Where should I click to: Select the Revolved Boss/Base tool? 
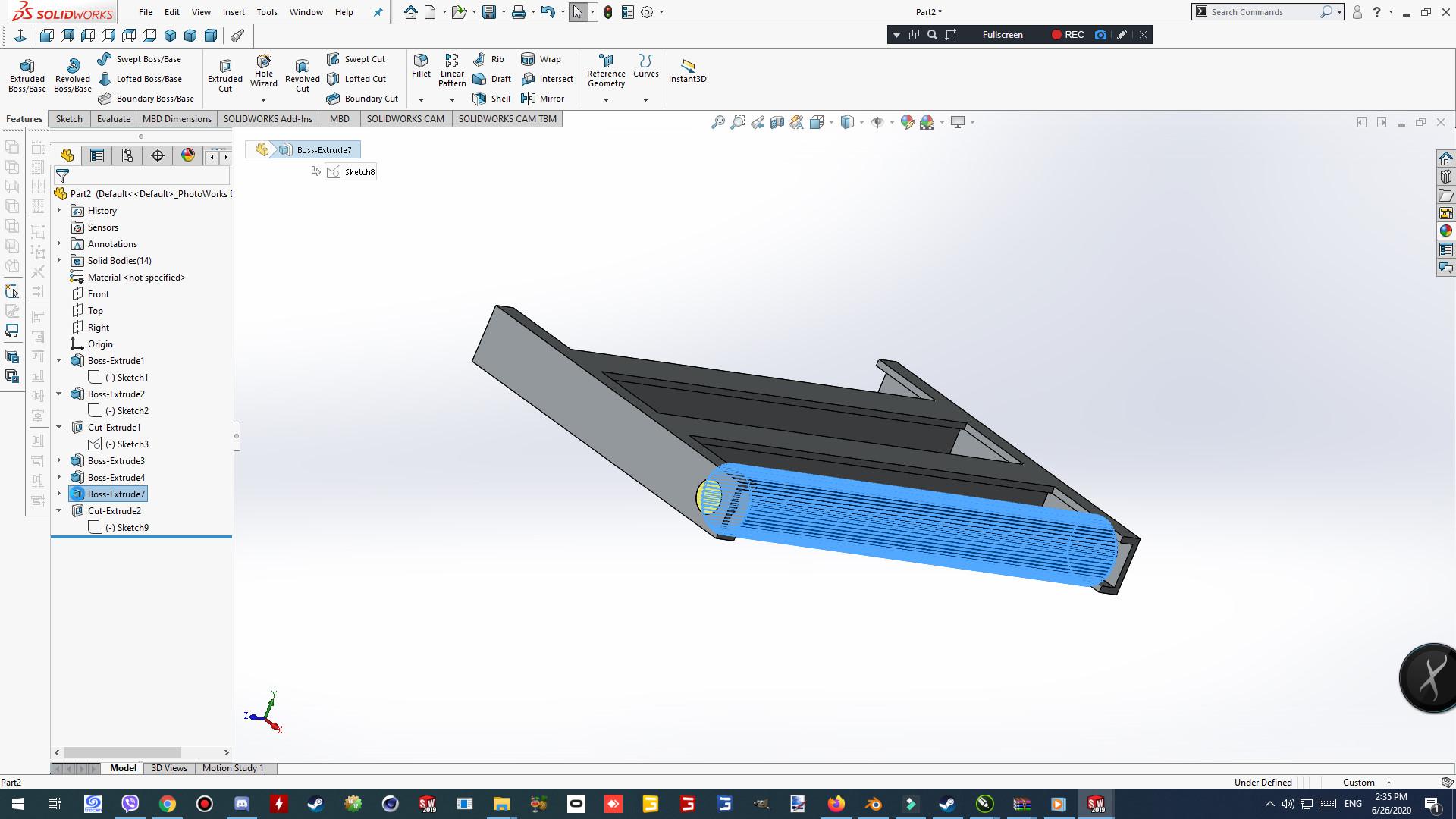coord(73,75)
